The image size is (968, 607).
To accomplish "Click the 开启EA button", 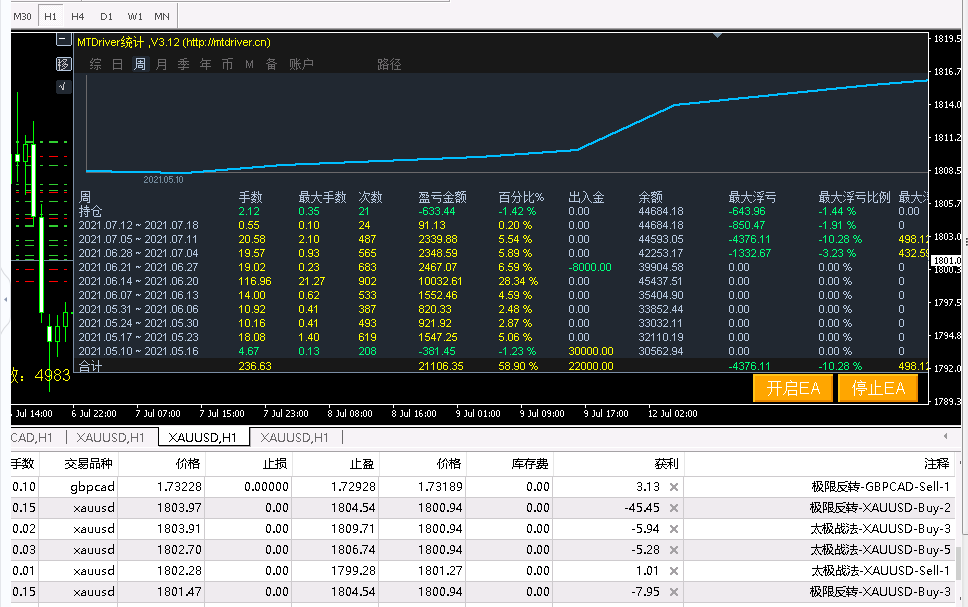I will click(x=793, y=389).
